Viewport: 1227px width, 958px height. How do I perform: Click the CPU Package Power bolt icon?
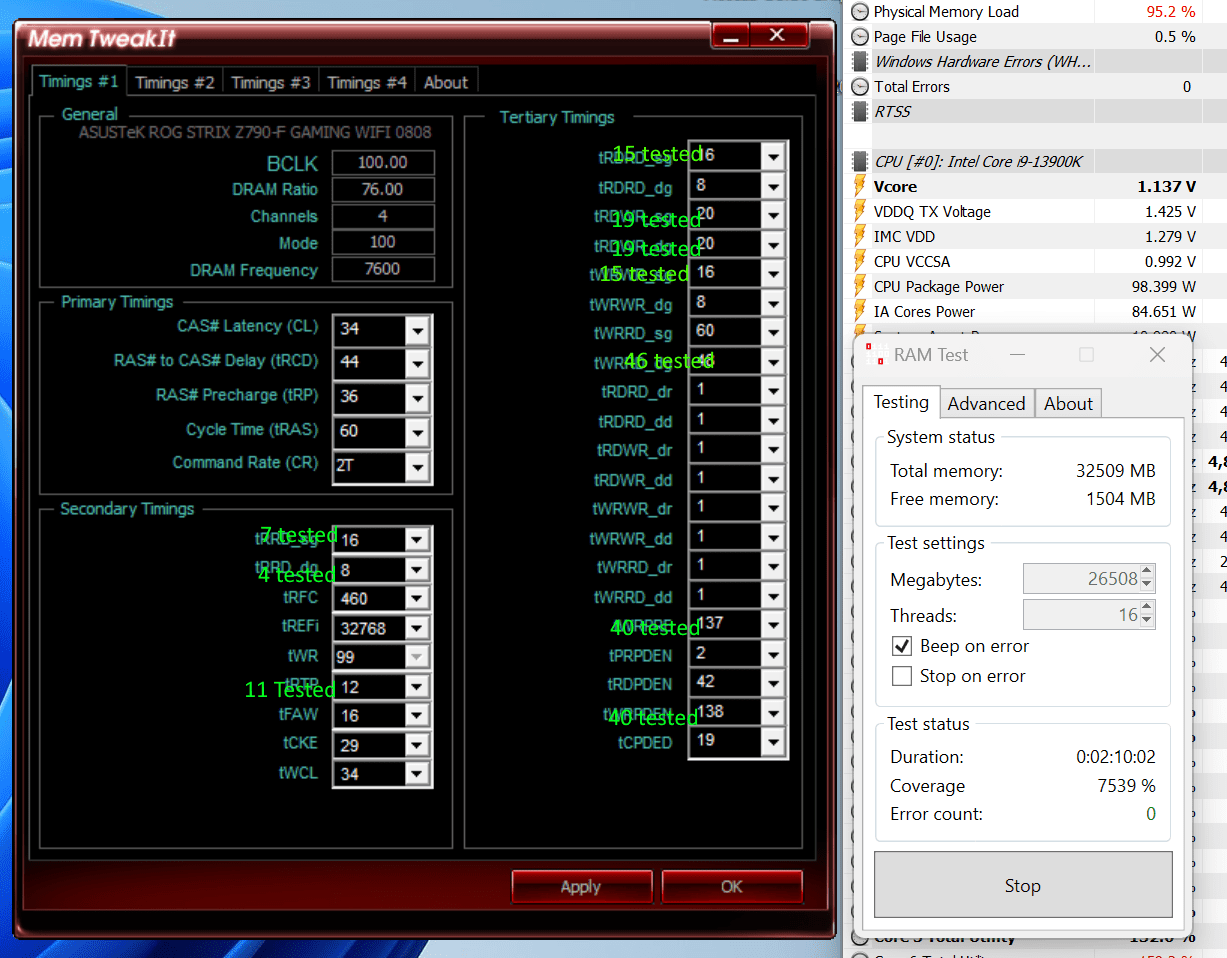coord(859,287)
